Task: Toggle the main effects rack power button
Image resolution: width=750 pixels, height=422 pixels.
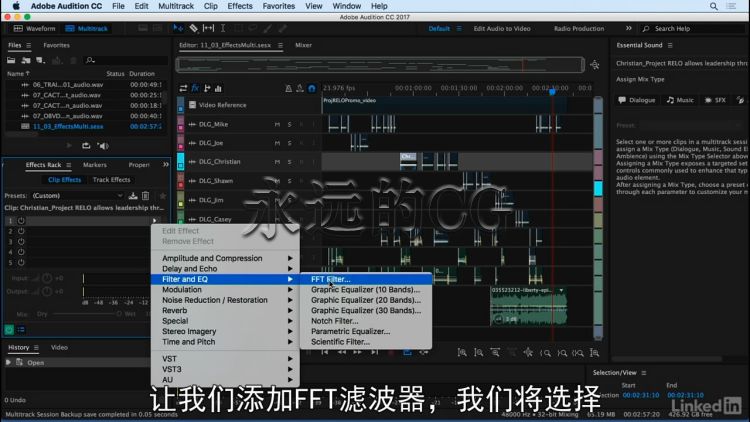Action: pyautogui.click(x=9, y=330)
